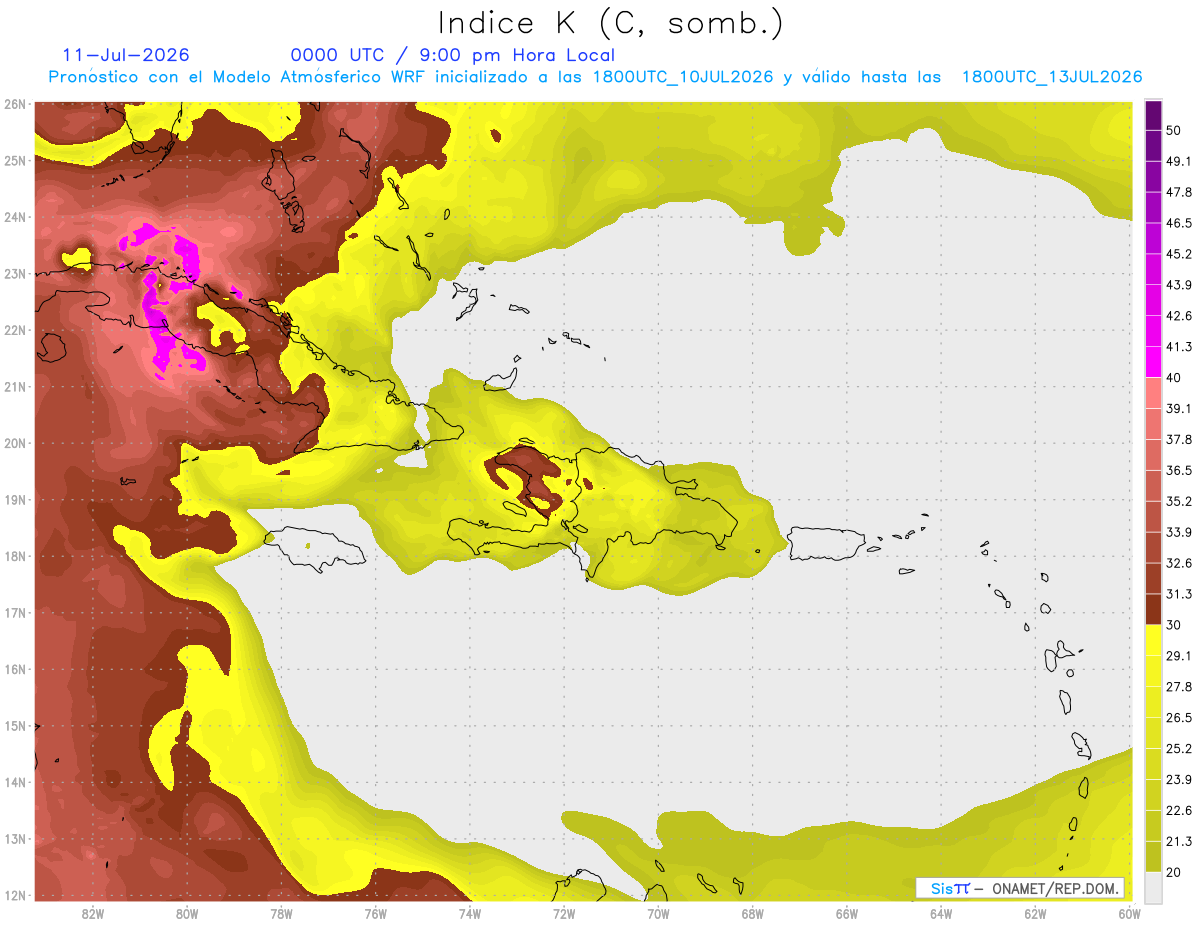Click the Jamaica island outline on map
Viewport: 1200px width, 927px height.
click(x=315, y=550)
